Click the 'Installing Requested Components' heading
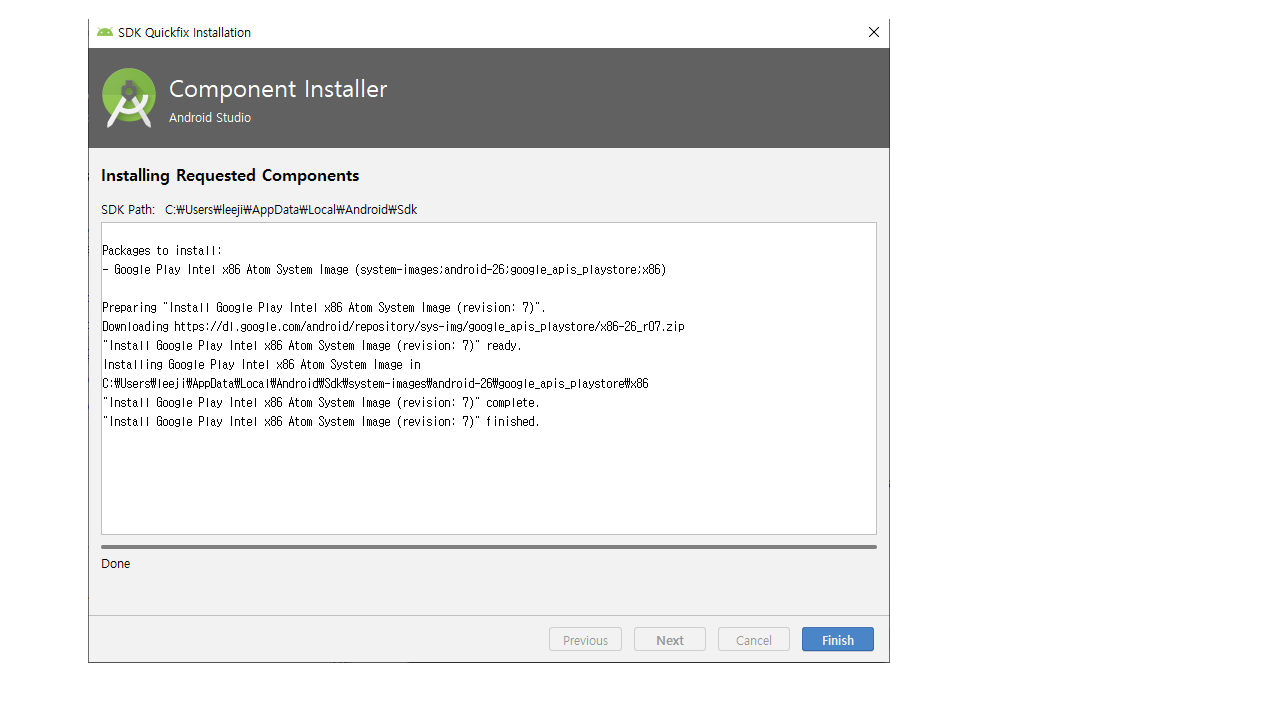Screen dimensions: 1280x720 (230, 176)
